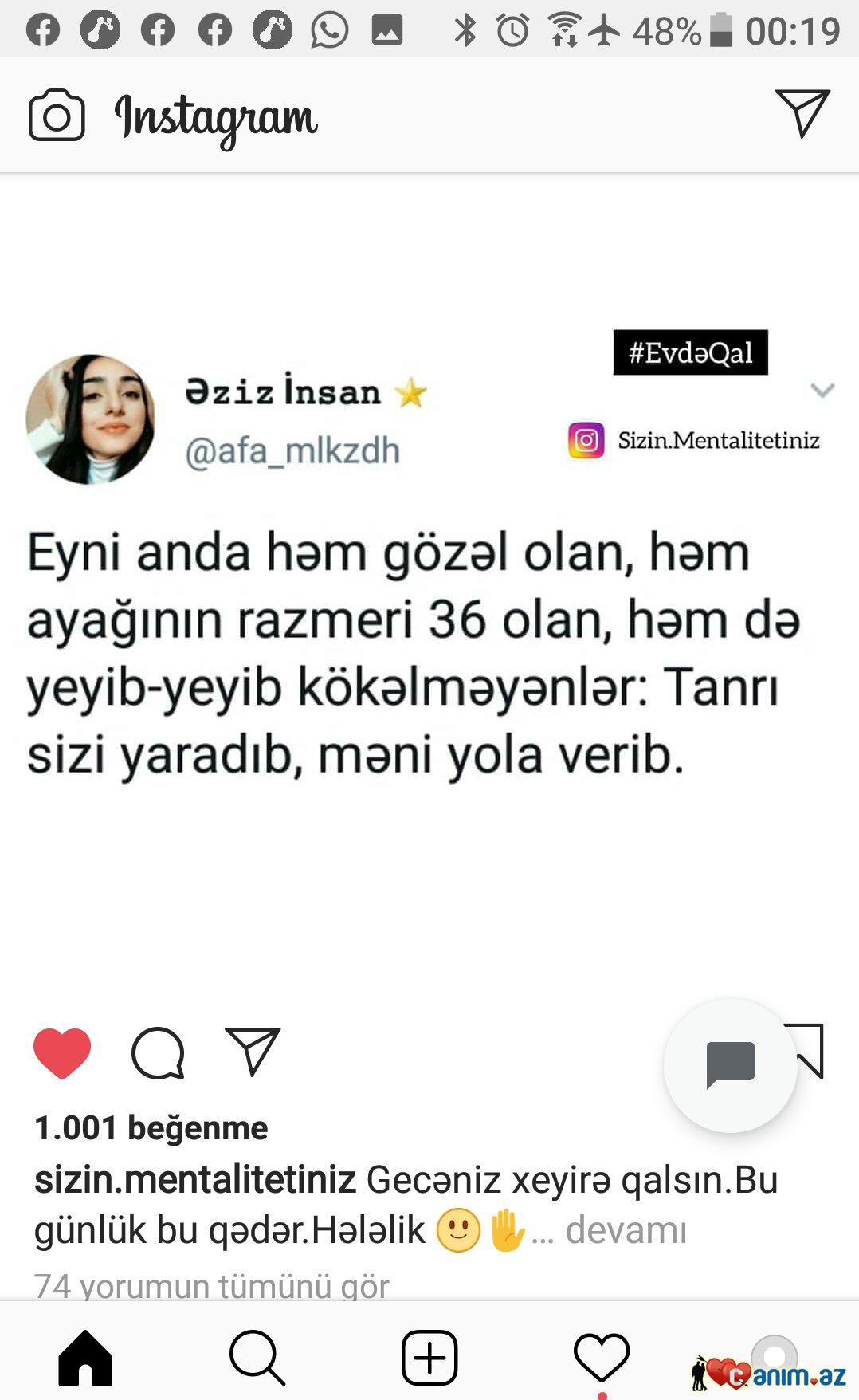Tap the Əziz İnsan profile picture
The height and width of the screenshot is (1400, 859).
pos(91,419)
